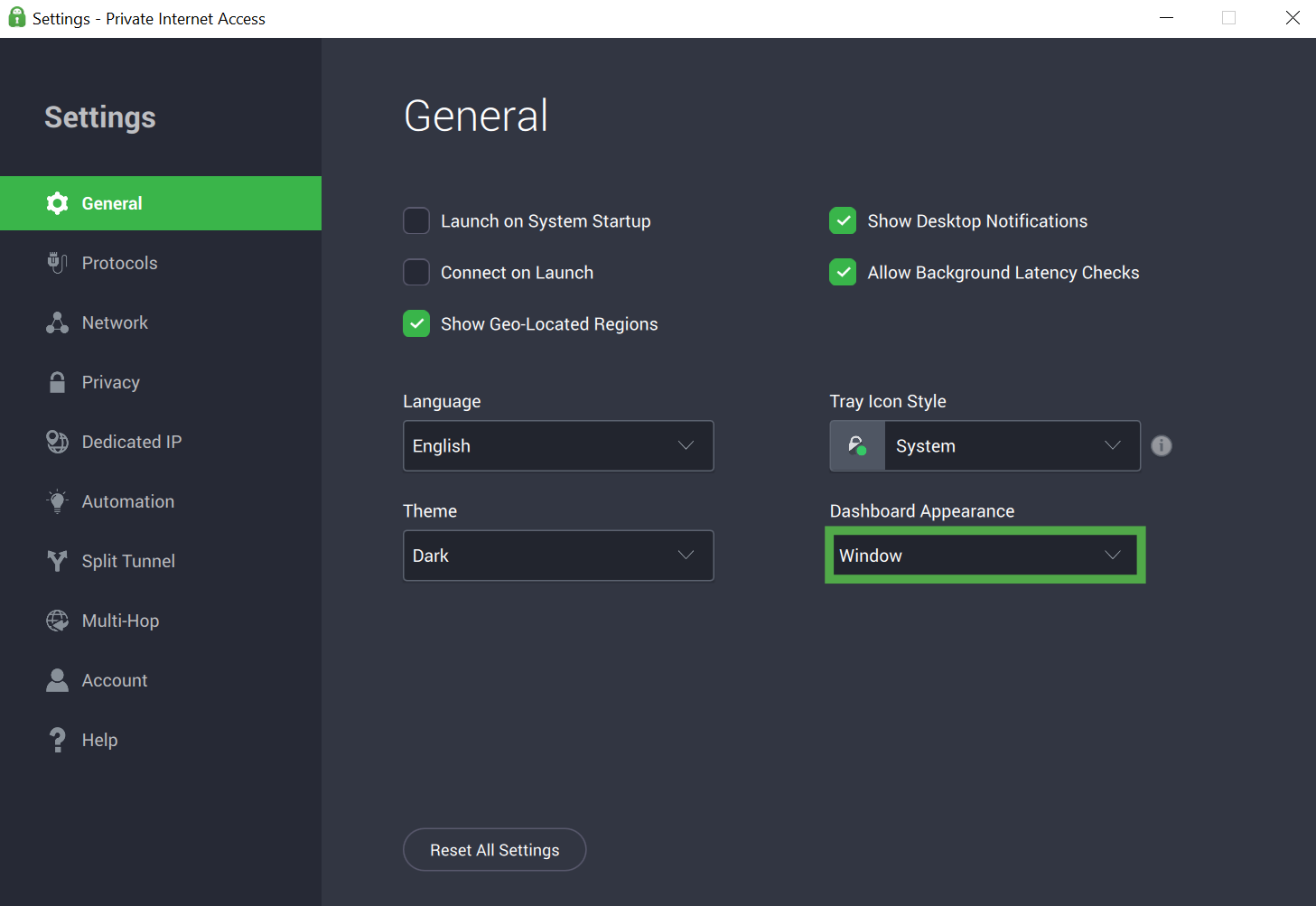Open the Language dropdown showing English
Viewport: 1316px width, 906px height.
pyautogui.click(x=558, y=445)
